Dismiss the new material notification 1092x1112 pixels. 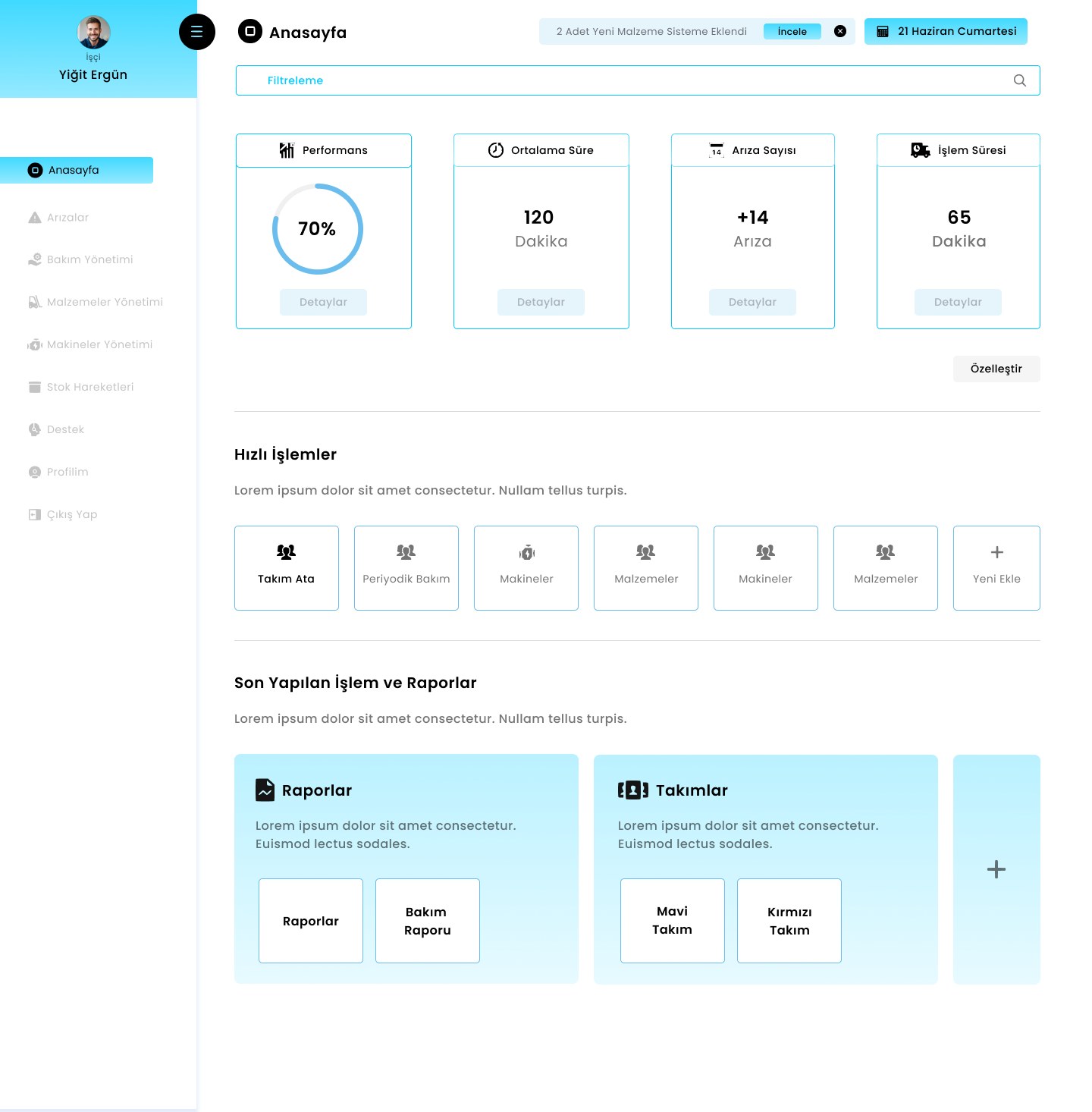840,31
